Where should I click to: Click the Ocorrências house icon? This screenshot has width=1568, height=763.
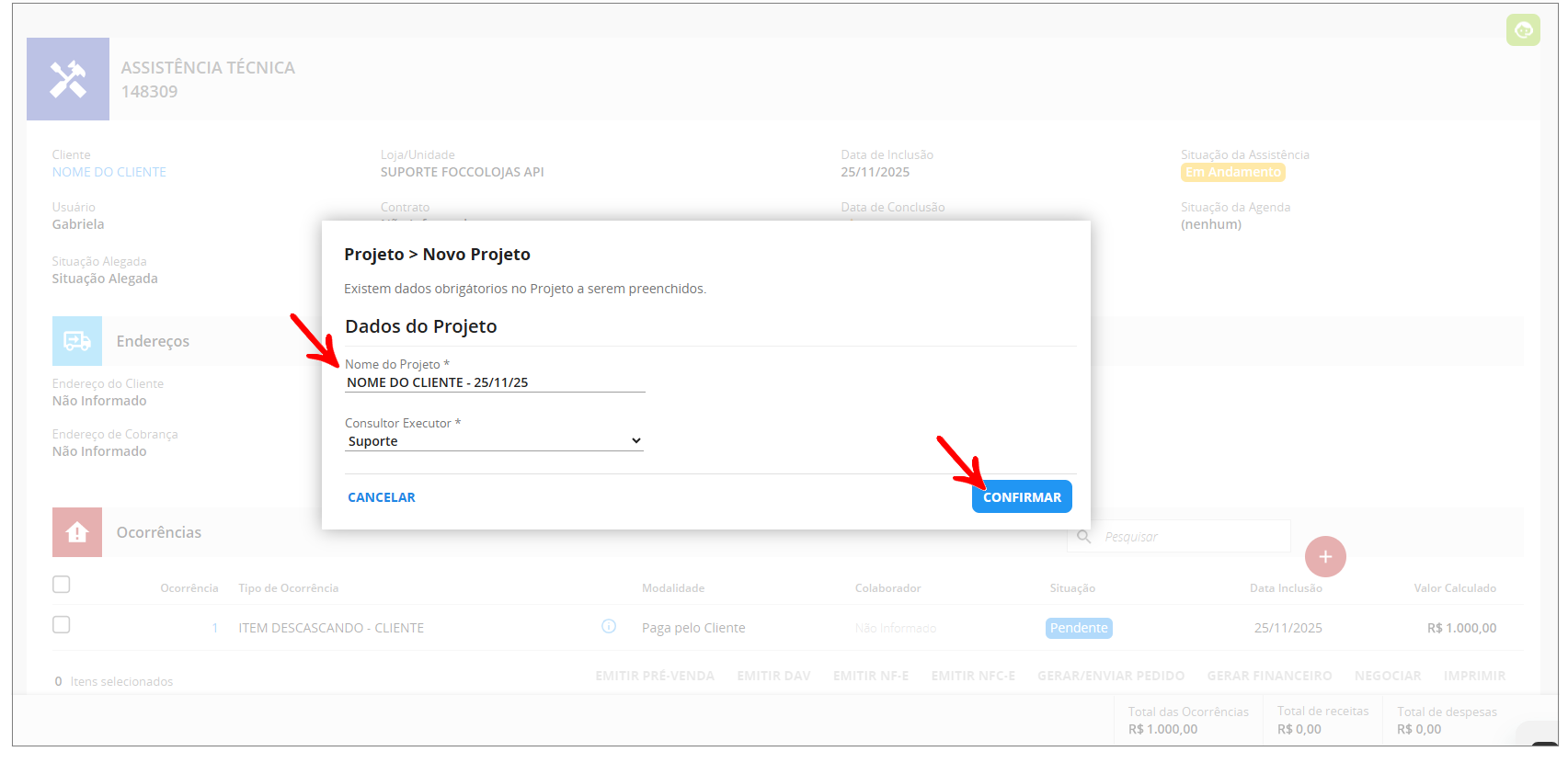pos(77,532)
